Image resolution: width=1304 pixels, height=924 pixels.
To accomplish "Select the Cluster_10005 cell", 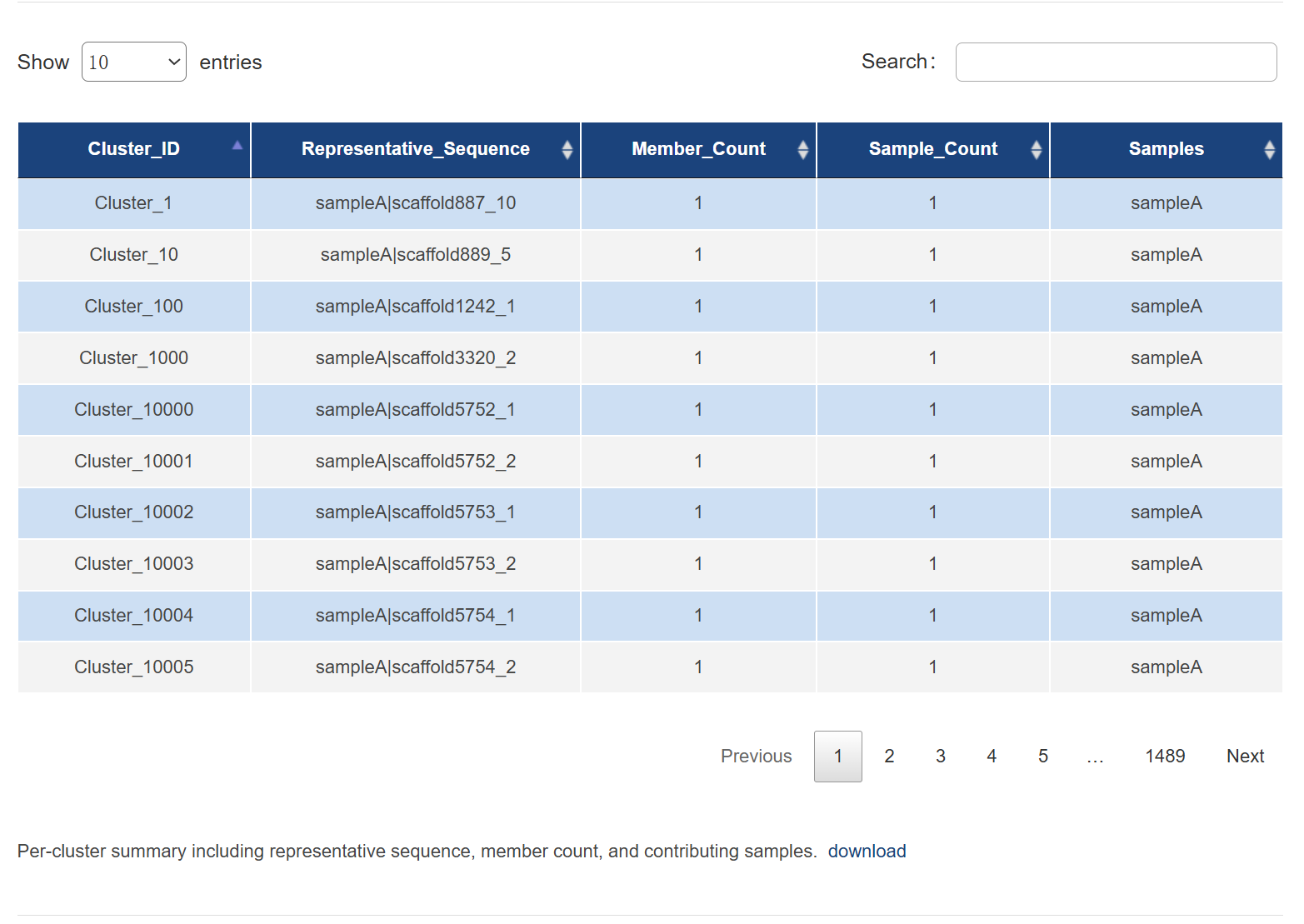I will click(134, 667).
